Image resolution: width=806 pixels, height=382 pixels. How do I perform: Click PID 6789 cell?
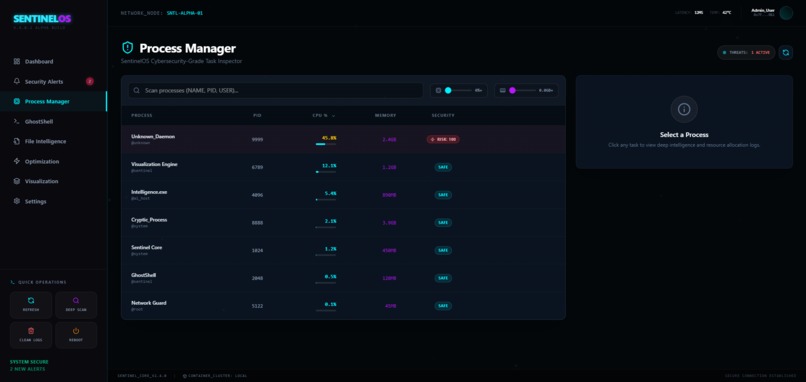point(257,167)
